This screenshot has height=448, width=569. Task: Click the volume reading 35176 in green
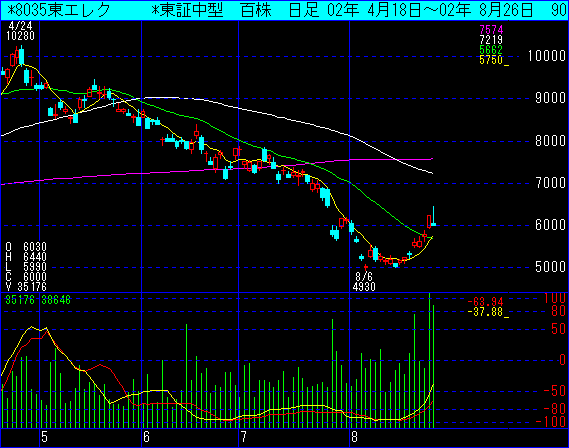point(20,300)
